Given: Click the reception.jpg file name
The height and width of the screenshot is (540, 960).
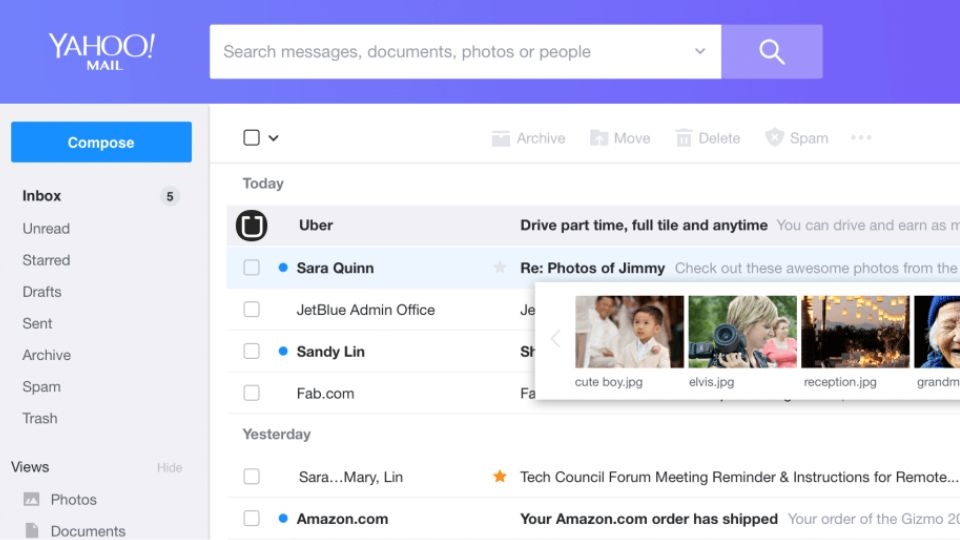Looking at the screenshot, I should pos(840,382).
